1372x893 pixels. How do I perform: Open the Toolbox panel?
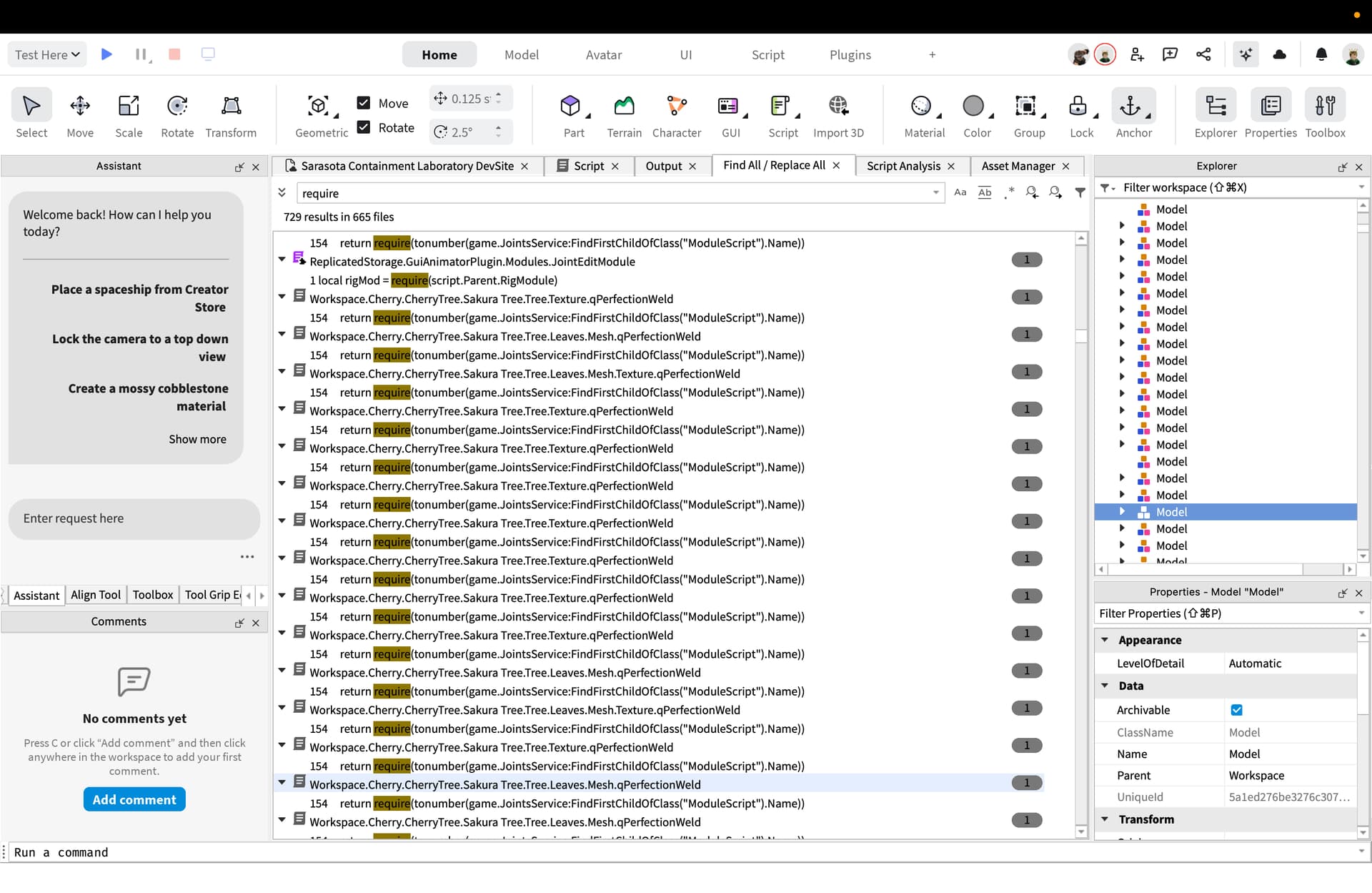[1326, 114]
